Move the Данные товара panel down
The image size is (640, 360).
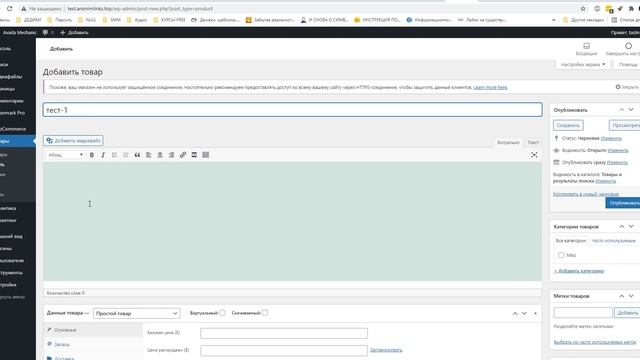click(x=524, y=313)
